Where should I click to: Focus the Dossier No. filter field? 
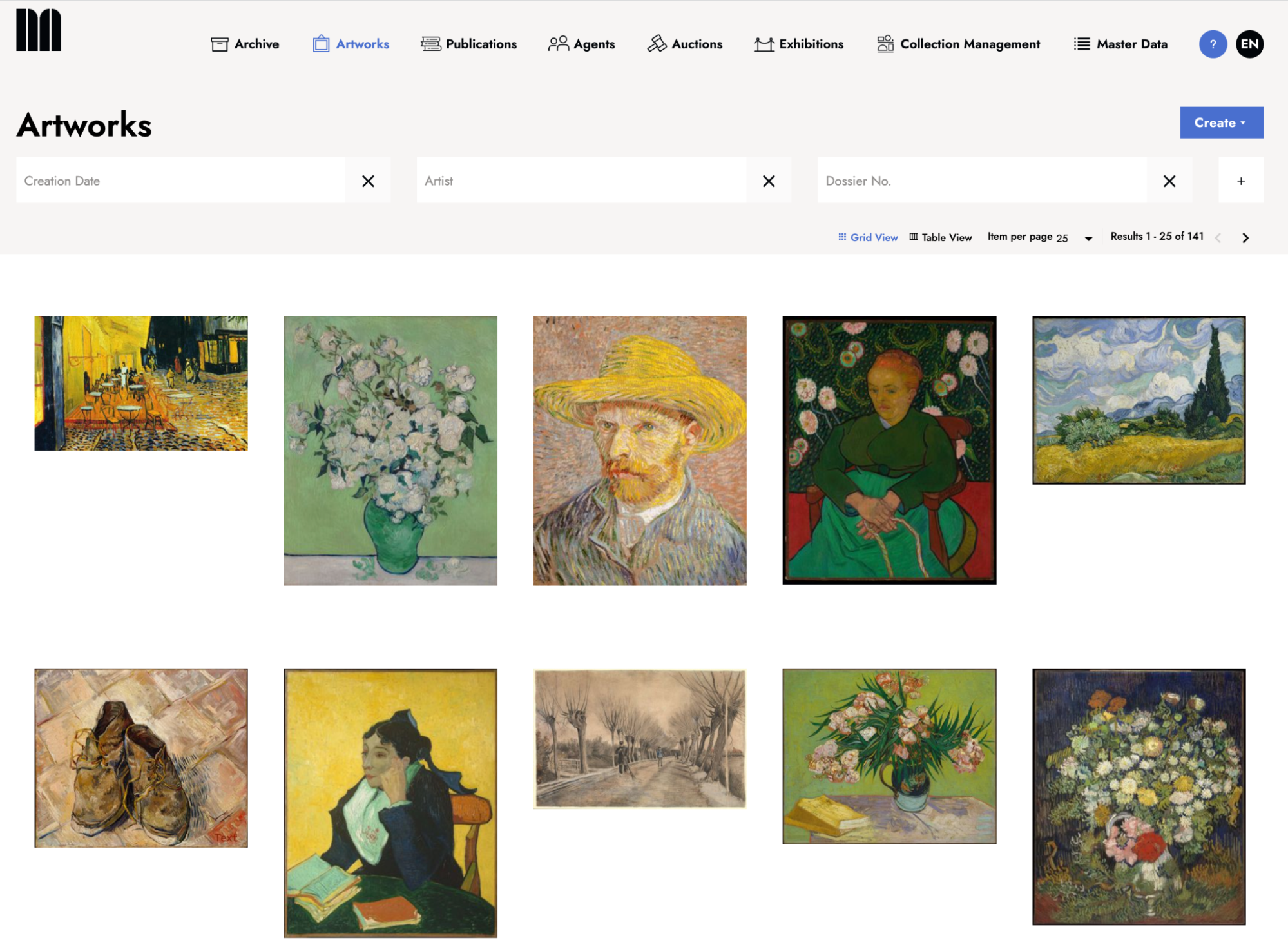point(982,181)
